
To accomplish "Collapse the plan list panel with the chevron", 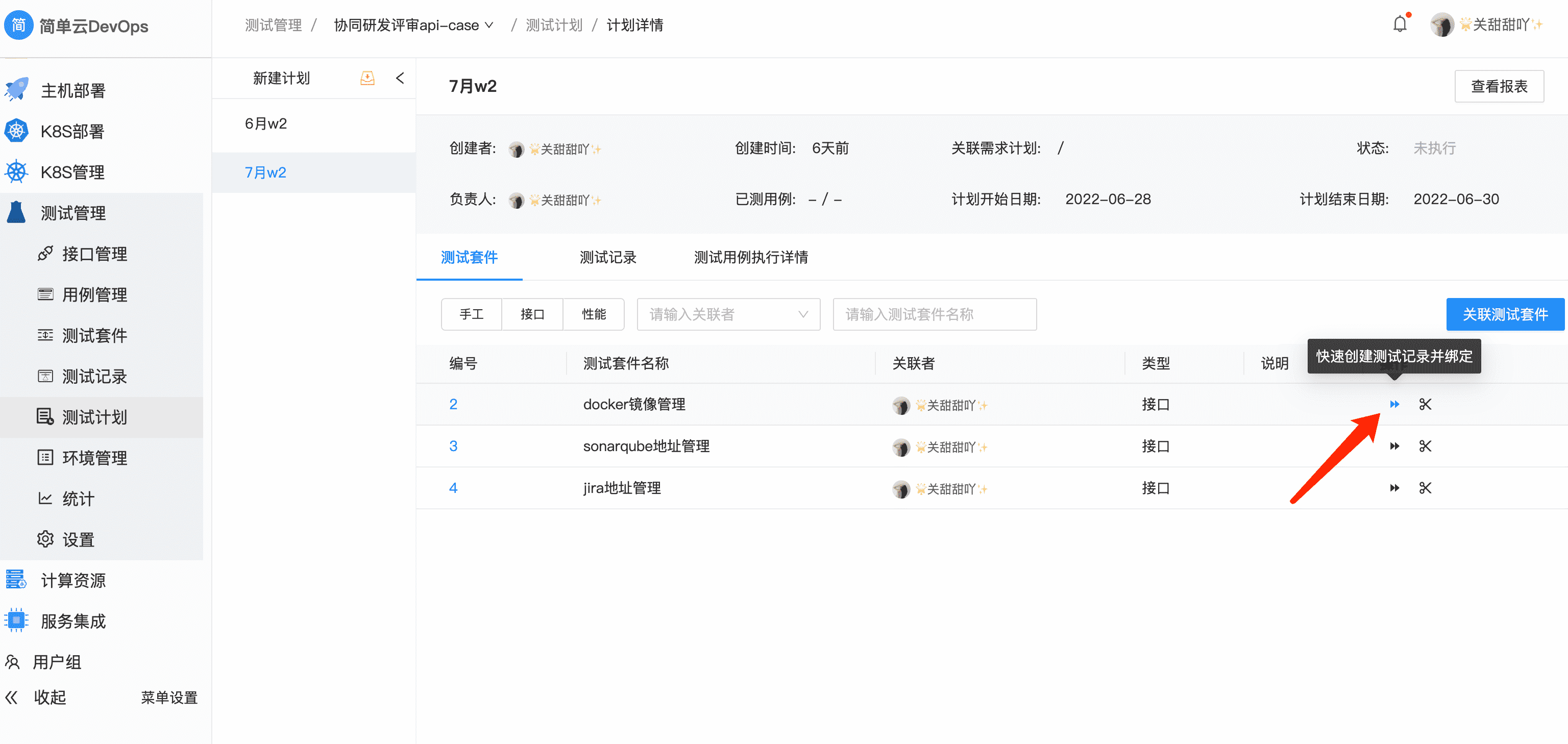I will (x=400, y=78).
